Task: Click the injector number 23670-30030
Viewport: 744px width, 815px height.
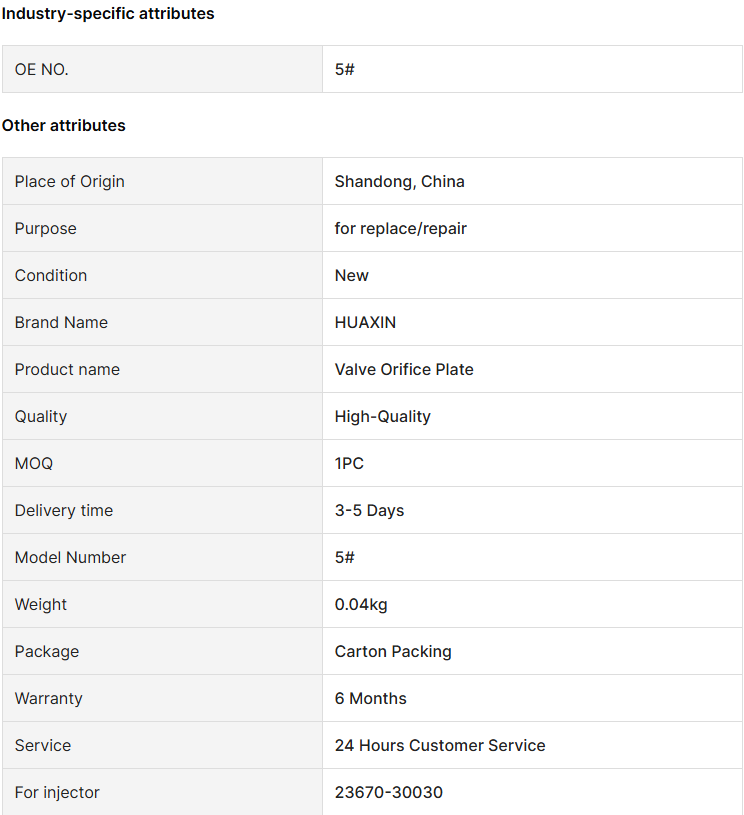Action: (x=388, y=792)
